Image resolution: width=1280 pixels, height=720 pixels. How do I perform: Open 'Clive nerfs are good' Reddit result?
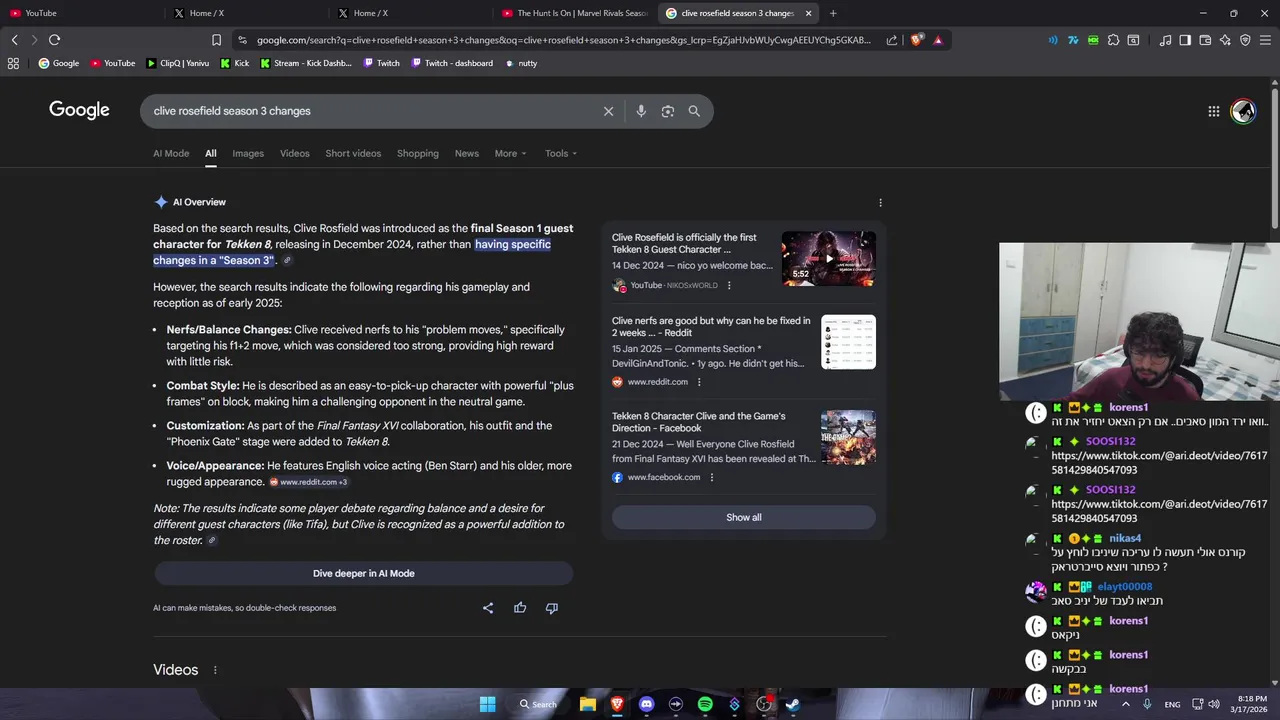tap(711, 327)
